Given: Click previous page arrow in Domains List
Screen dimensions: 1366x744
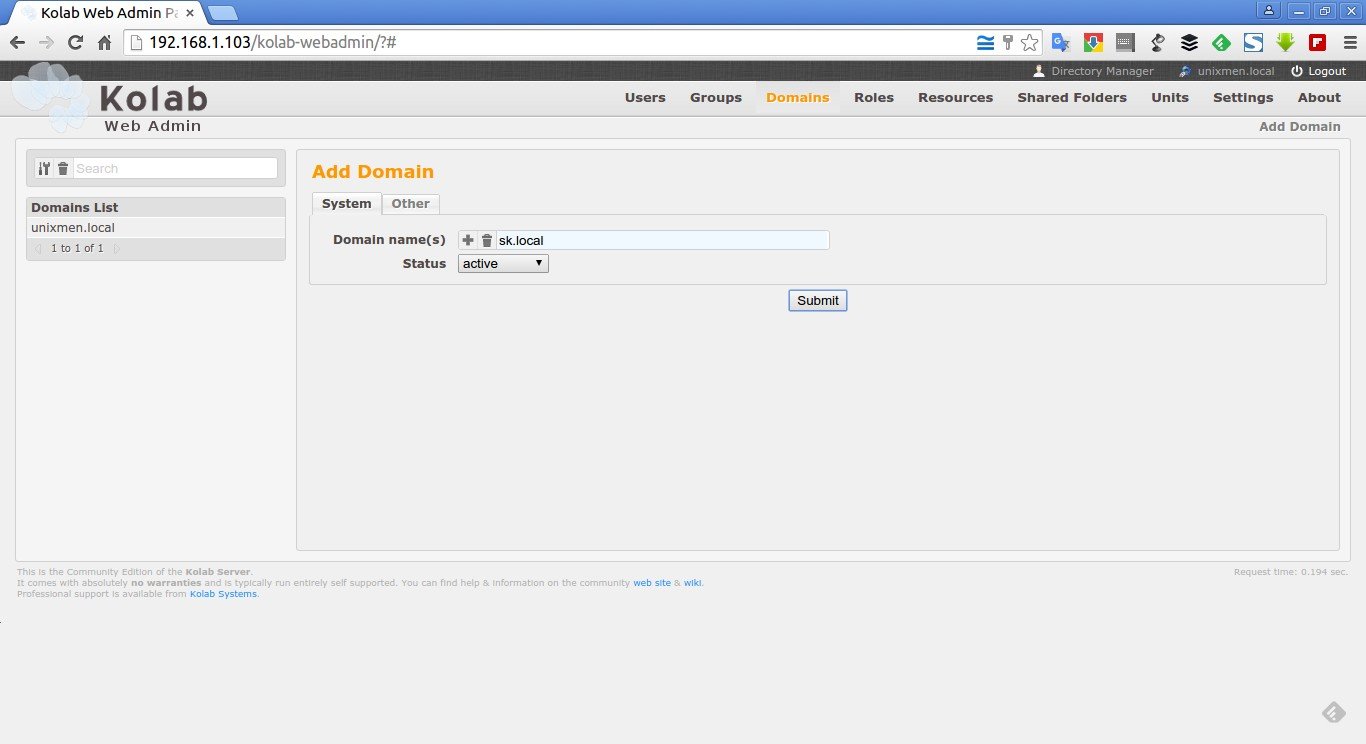Looking at the screenshot, I should pos(38,248).
